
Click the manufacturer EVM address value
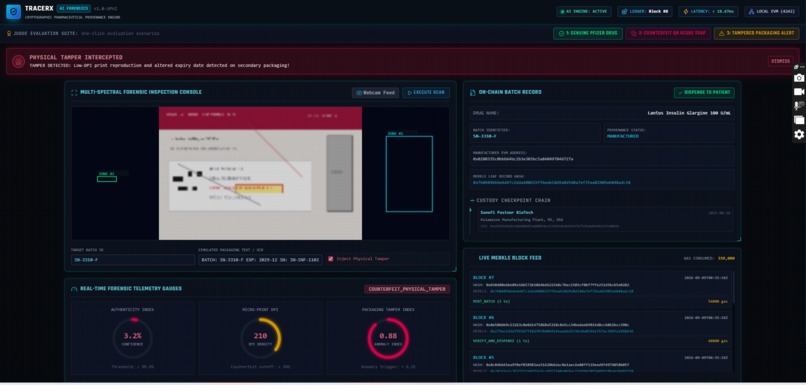[x=523, y=159]
